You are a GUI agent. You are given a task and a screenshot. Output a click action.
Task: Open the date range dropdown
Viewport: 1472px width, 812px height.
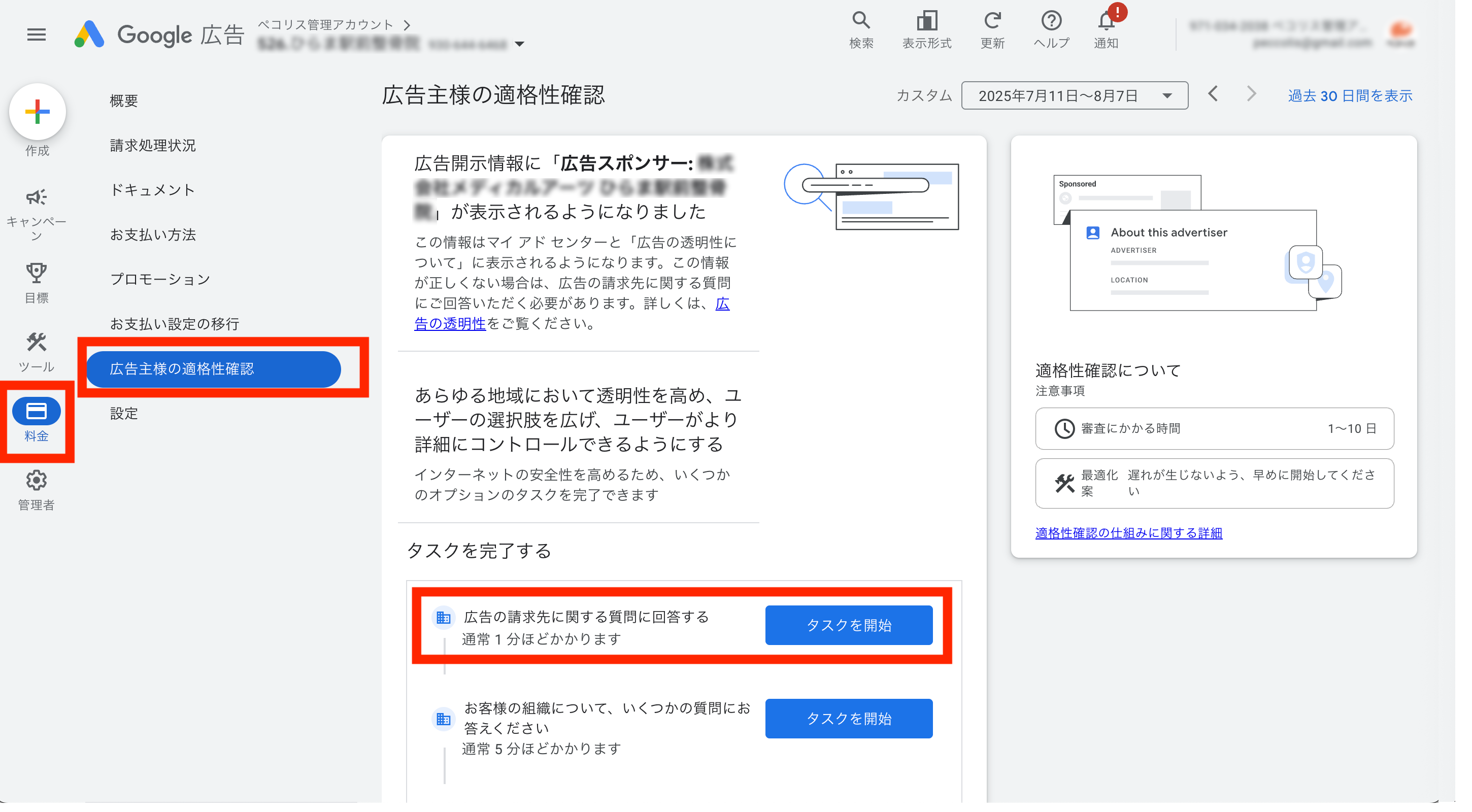[x=1168, y=95]
